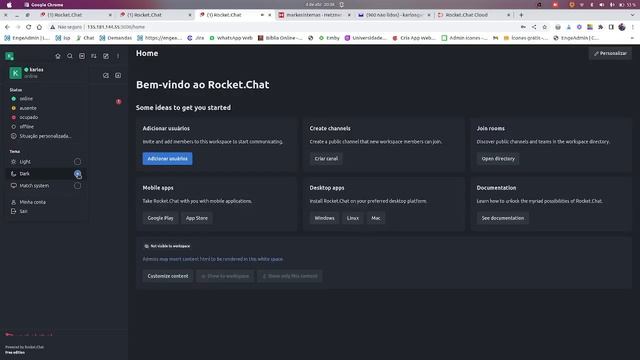
Task: Click the Mac desktop app button
Action: pyautogui.click(x=376, y=218)
